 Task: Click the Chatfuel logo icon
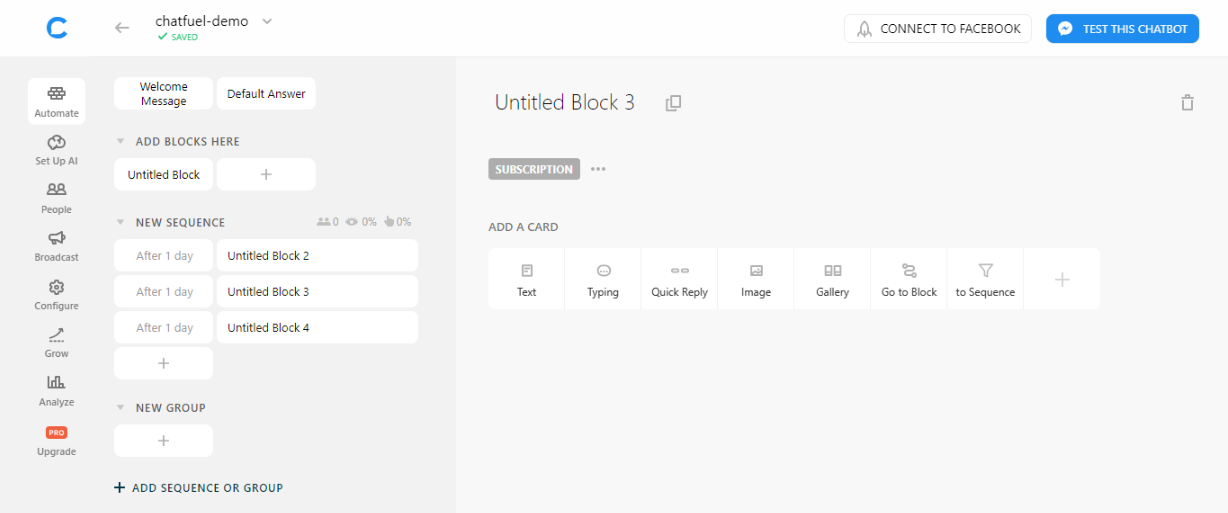coord(57,28)
